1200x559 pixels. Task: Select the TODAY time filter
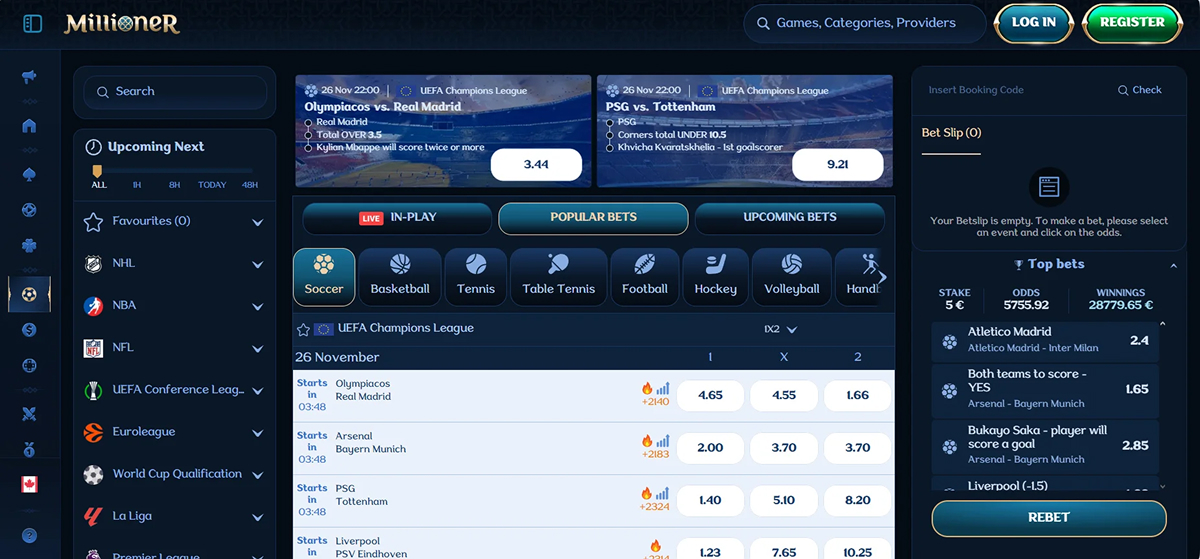pos(212,185)
